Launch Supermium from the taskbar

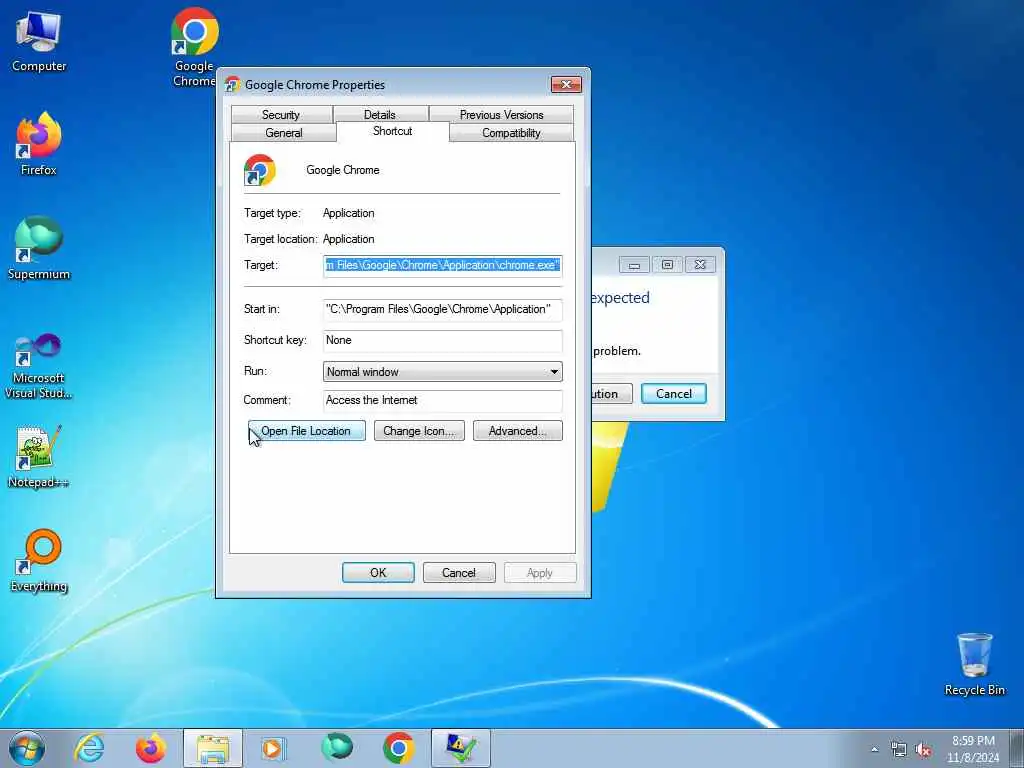(x=337, y=748)
